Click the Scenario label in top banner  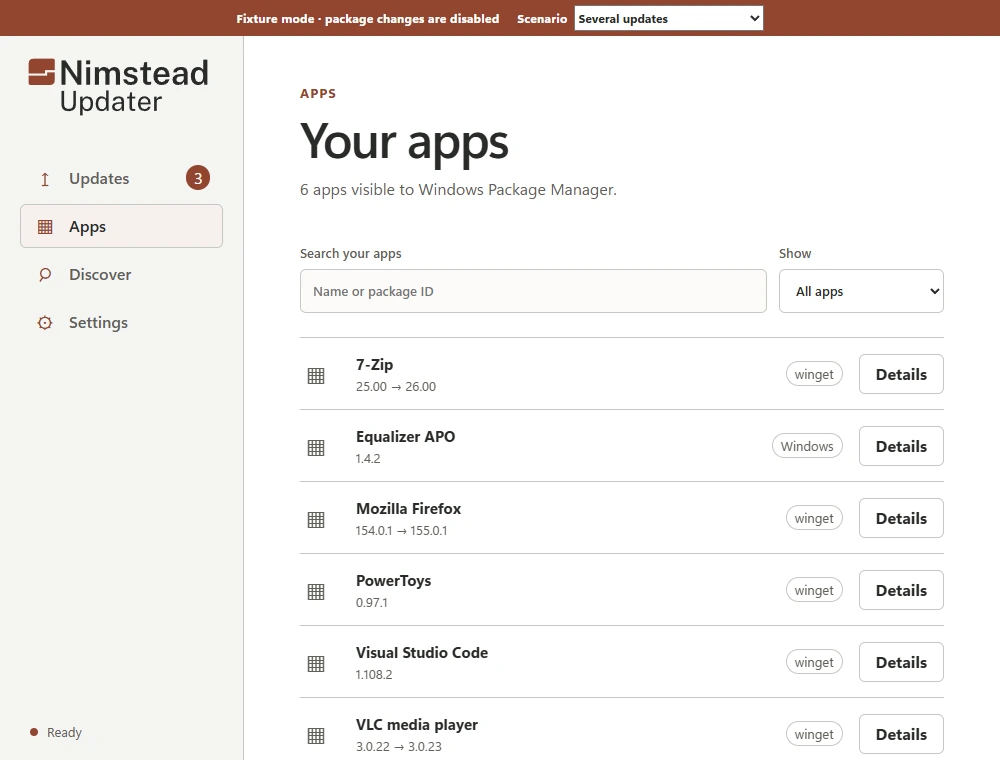(x=541, y=18)
